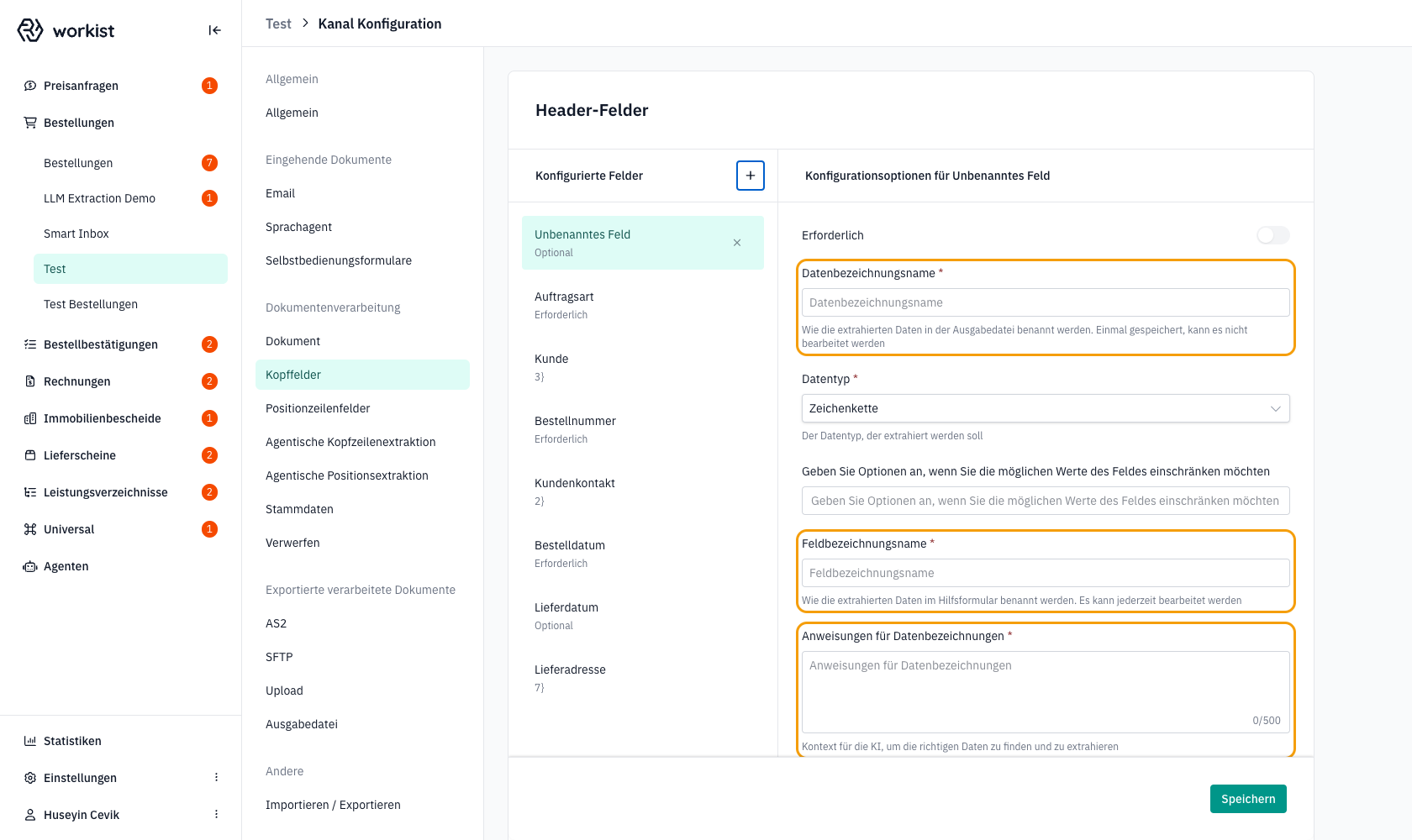Select the Kunde configured field
Screen dimensions: 1412x840
coord(643,367)
